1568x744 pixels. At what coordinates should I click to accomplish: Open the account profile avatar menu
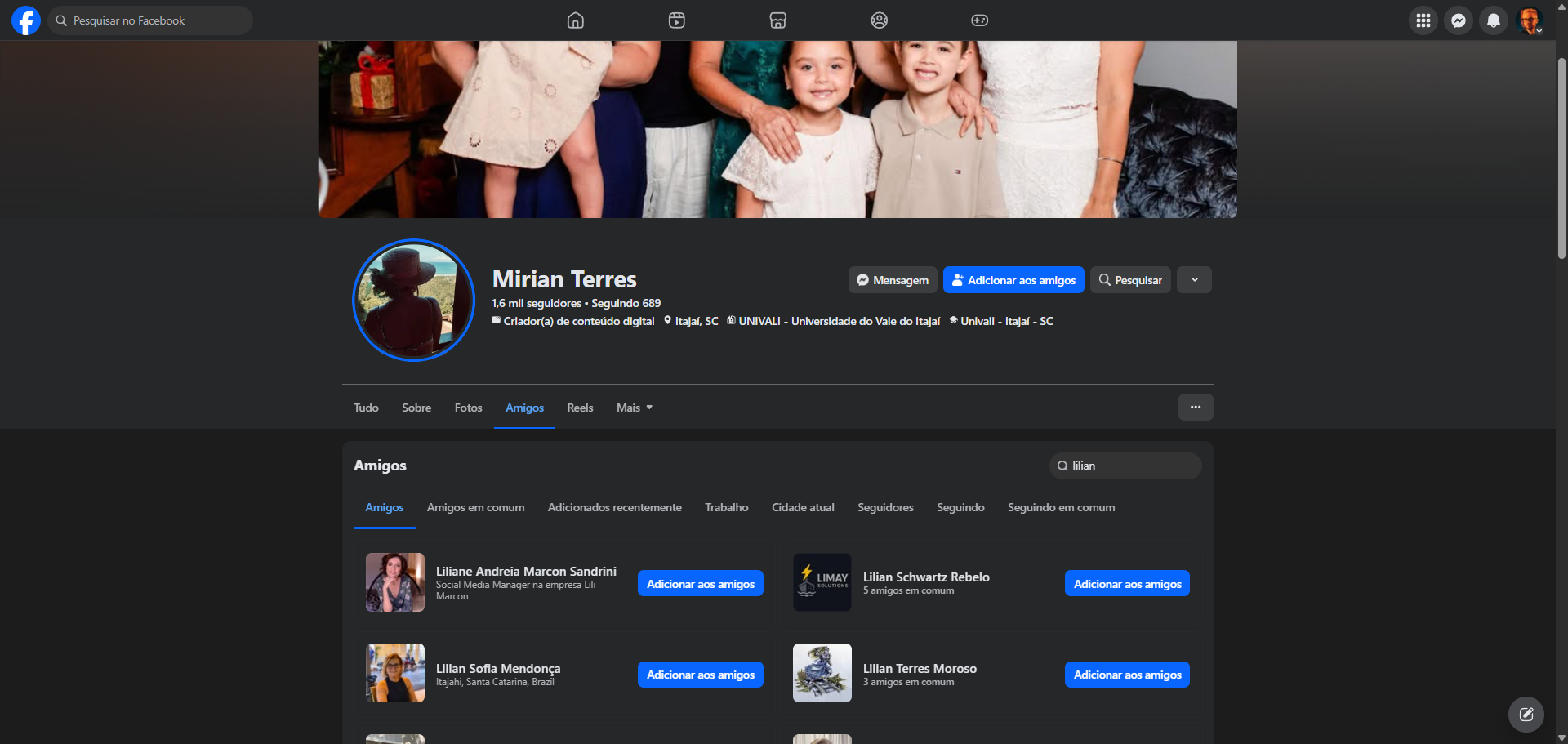1530,20
